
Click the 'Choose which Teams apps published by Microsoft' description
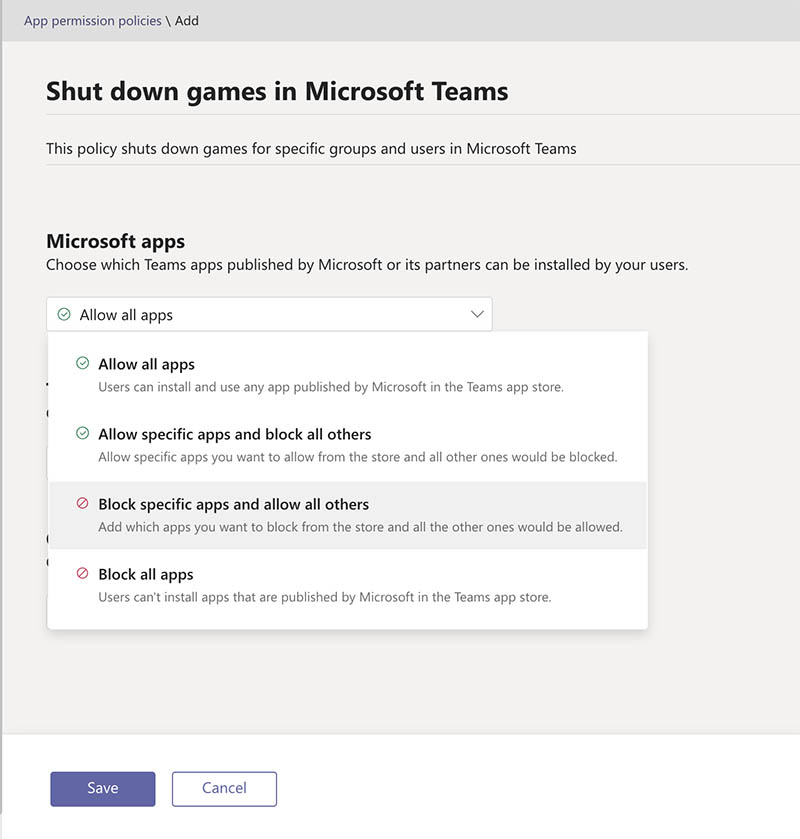367,265
